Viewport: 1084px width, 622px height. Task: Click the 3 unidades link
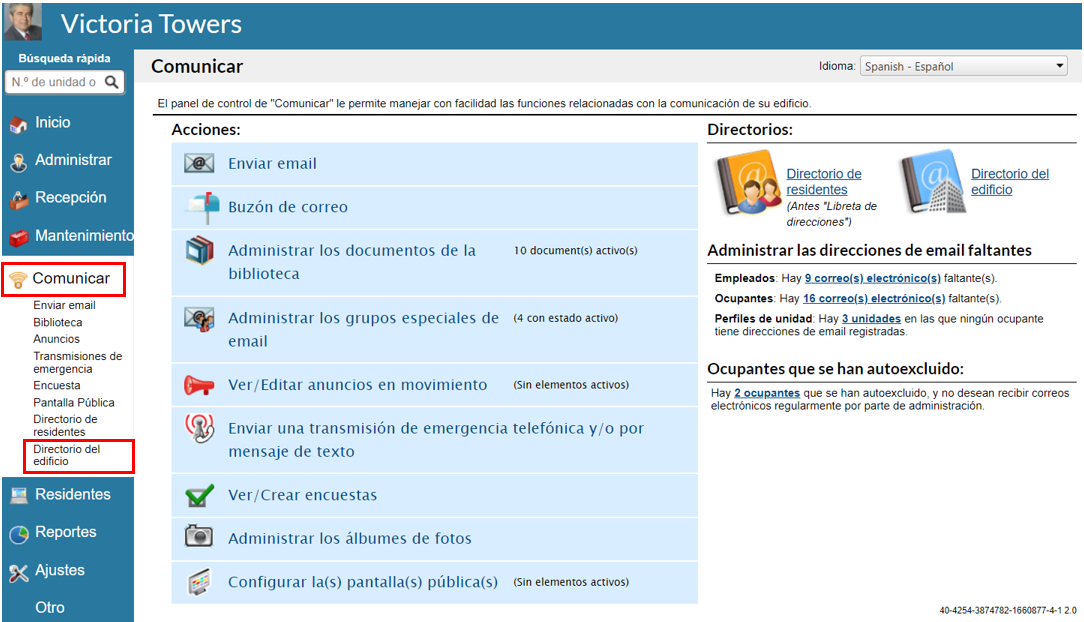tap(871, 319)
